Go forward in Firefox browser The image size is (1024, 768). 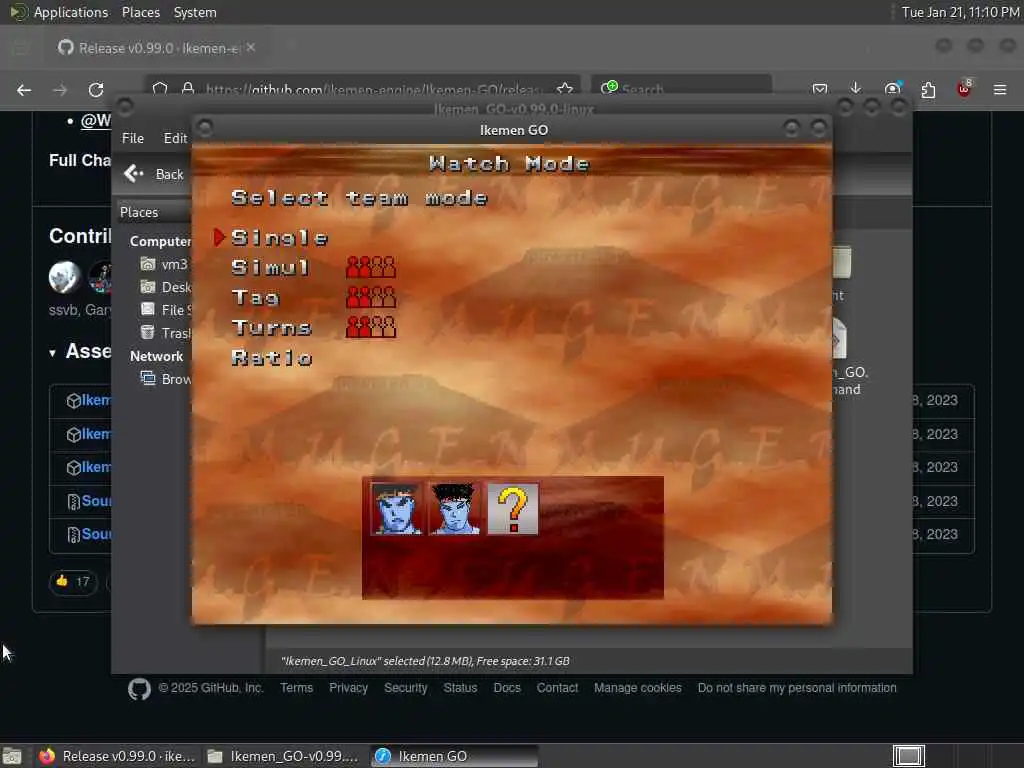point(60,90)
